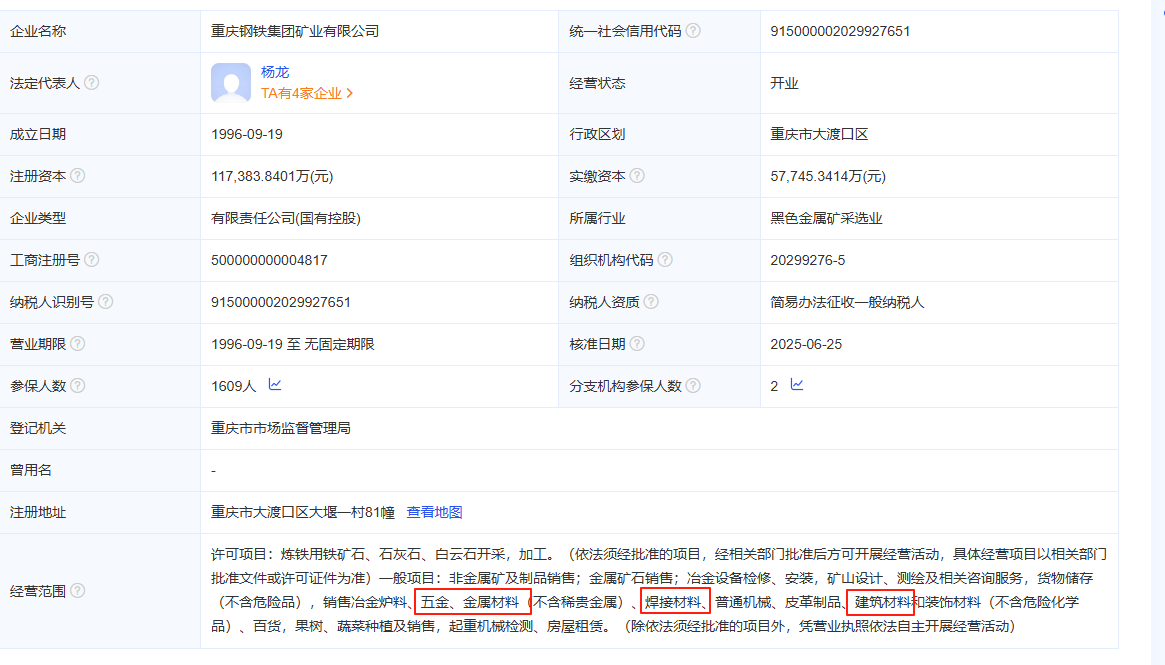This screenshot has width=1165, height=665.
Task: Open legal representative 杨龙 profile link
Action: click(275, 72)
